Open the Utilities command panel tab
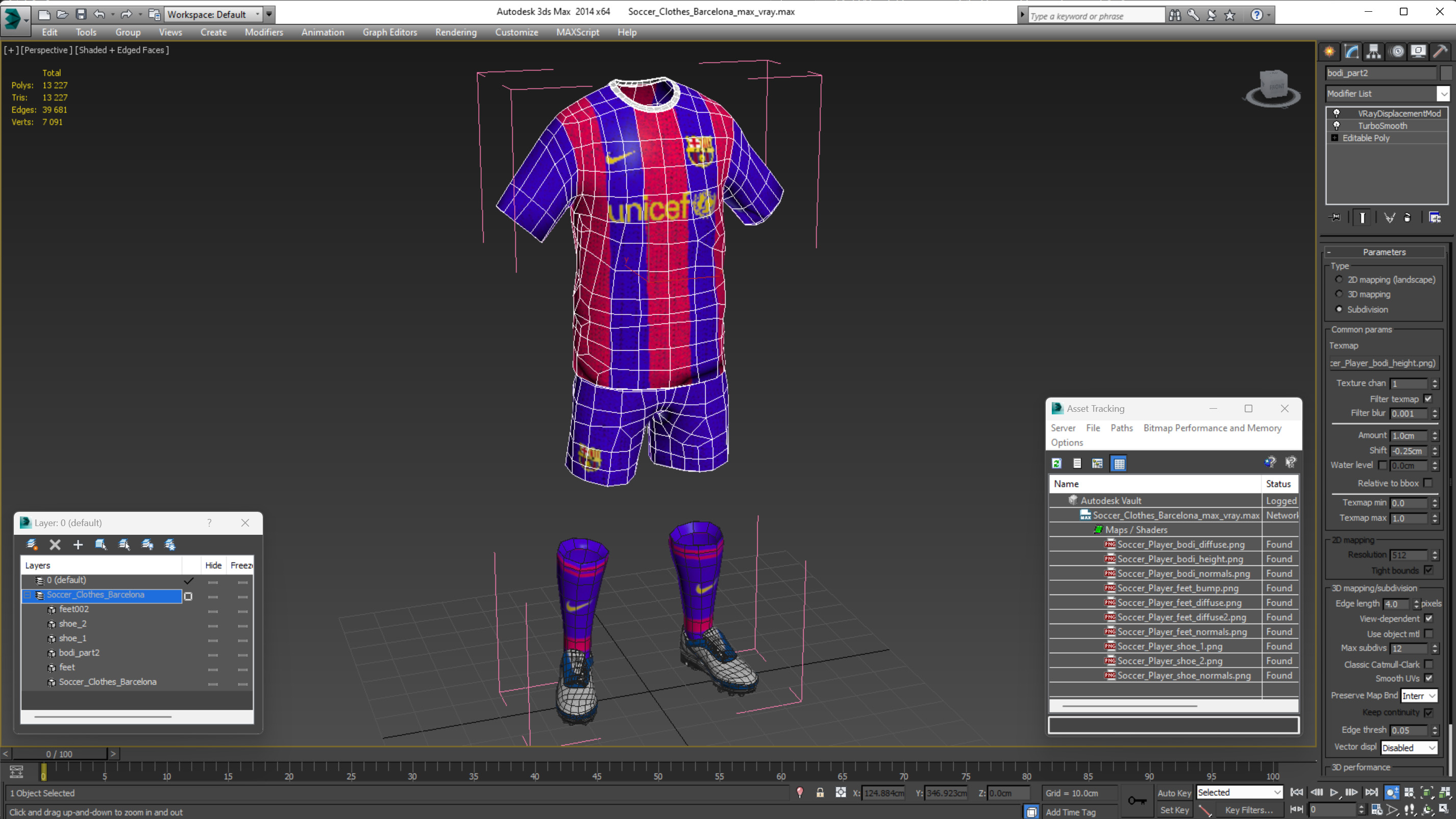 (1440, 52)
